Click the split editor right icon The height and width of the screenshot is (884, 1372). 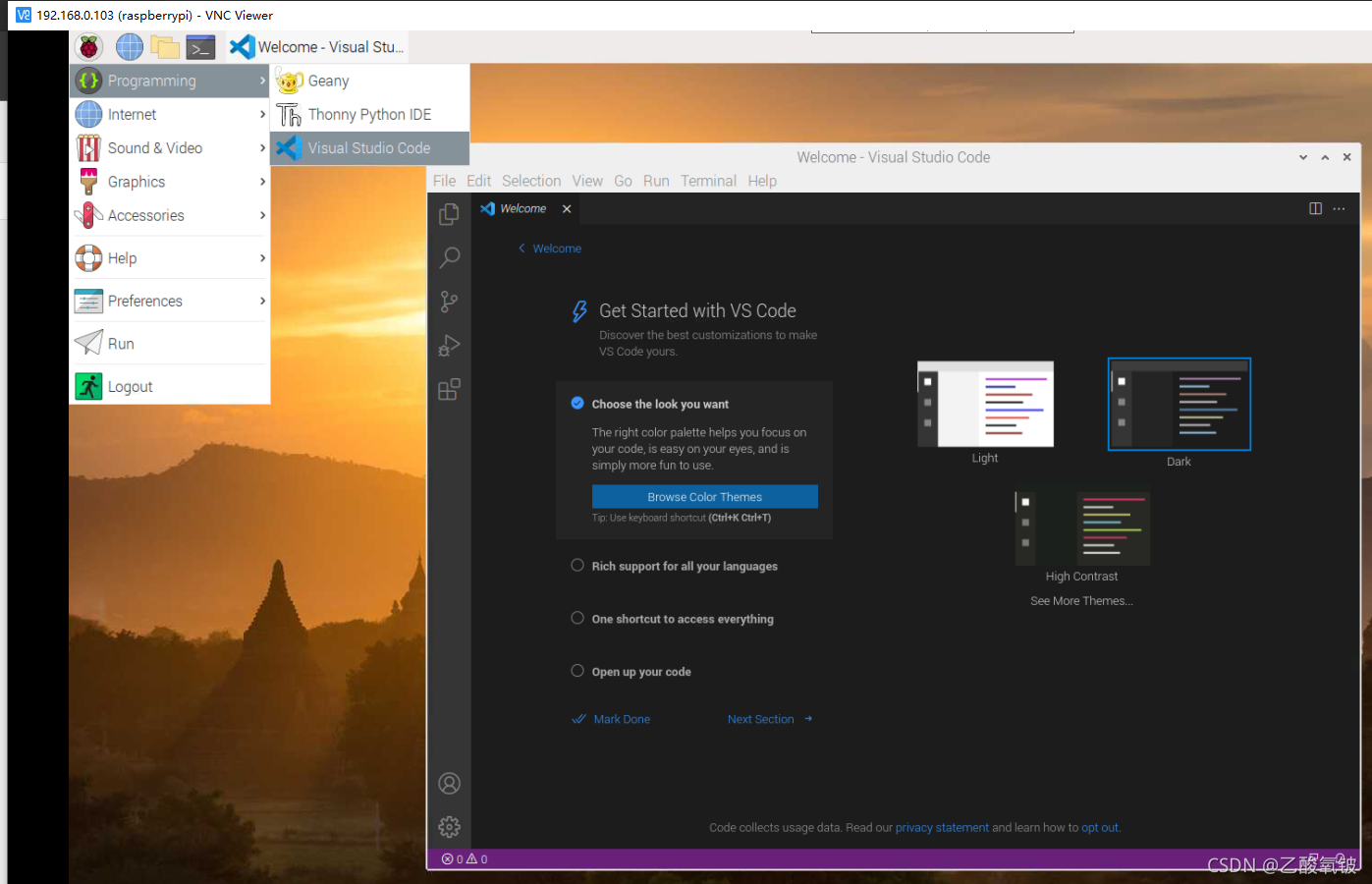tap(1315, 208)
